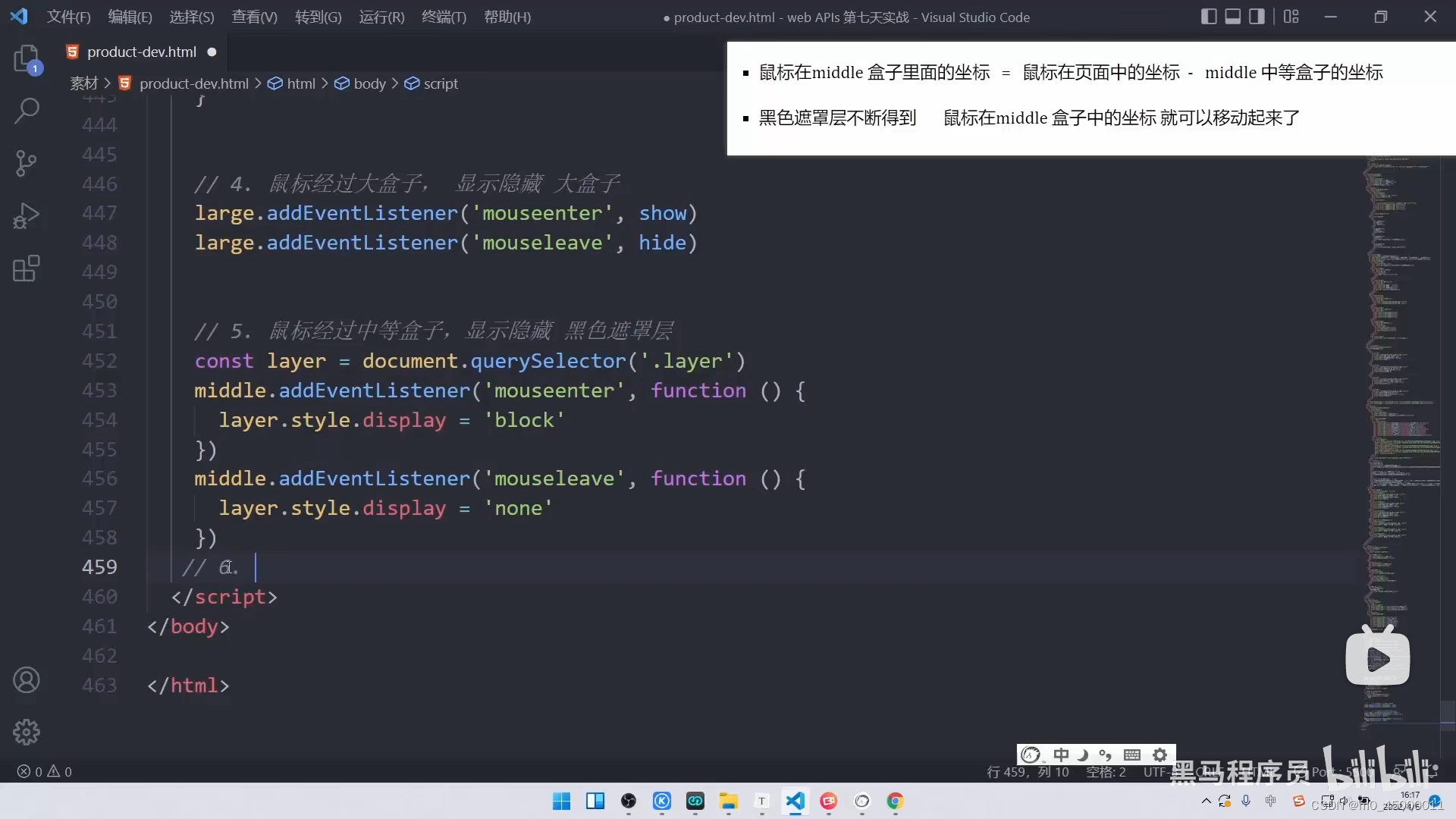Open the Accounts menu icon
The height and width of the screenshot is (819, 1456).
pos(27,680)
